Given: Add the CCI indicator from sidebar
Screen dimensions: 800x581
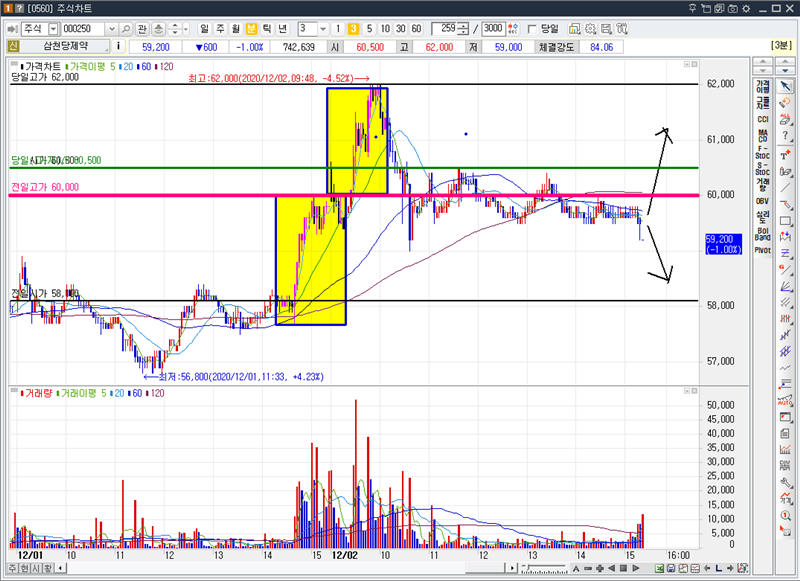Looking at the screenshot, I should click(x=762, y=119).
